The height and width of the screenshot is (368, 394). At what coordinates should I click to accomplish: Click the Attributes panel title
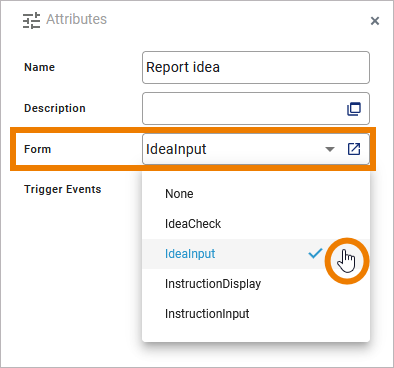(76, 19)
